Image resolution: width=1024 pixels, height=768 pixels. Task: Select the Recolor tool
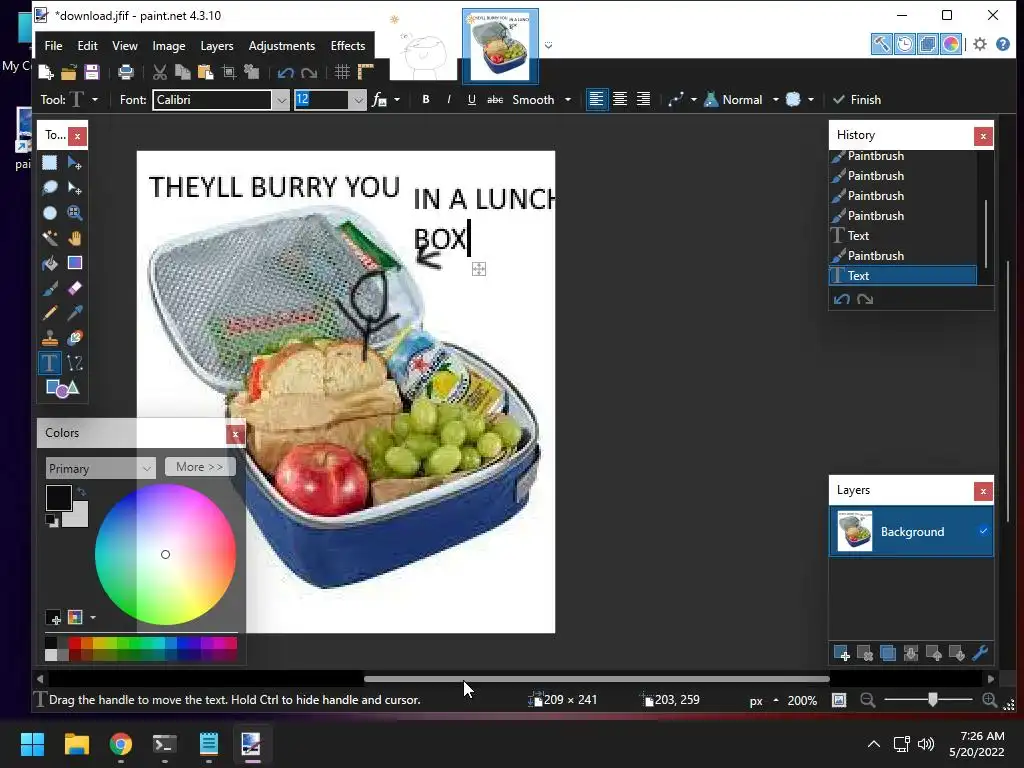[x=74, y=338]
